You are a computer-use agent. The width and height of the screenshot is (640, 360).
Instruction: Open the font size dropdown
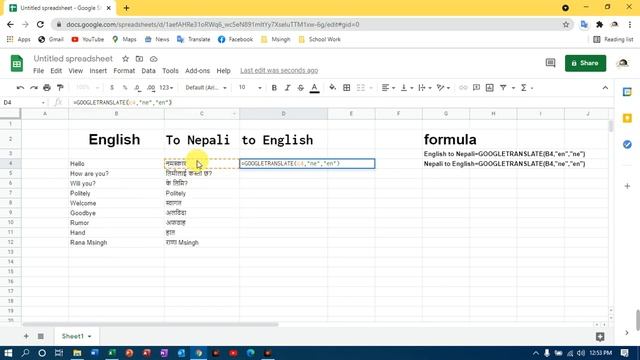tap(250, 88)
